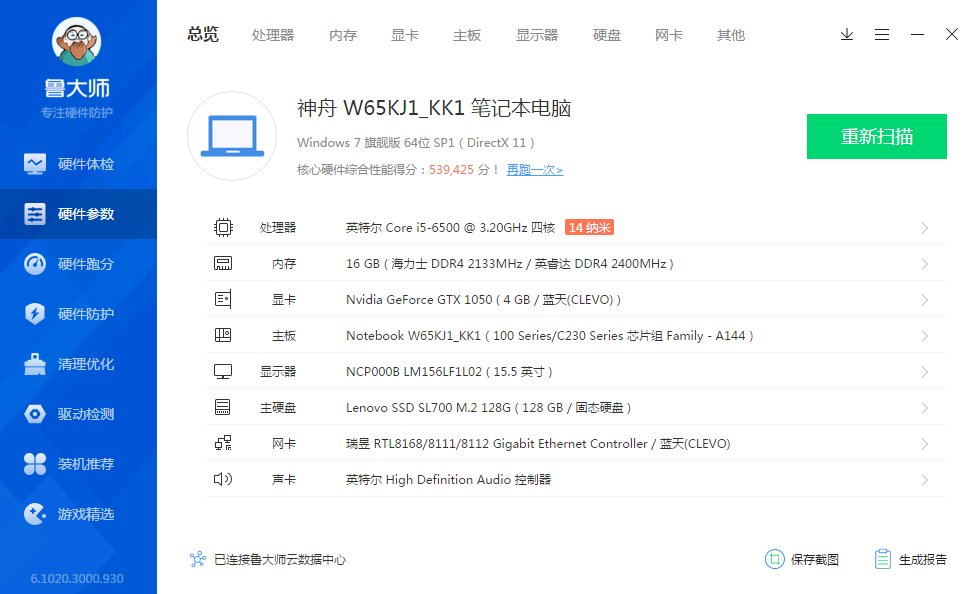
Task: Click the 16 GB memory description
Action: (509, 264)
